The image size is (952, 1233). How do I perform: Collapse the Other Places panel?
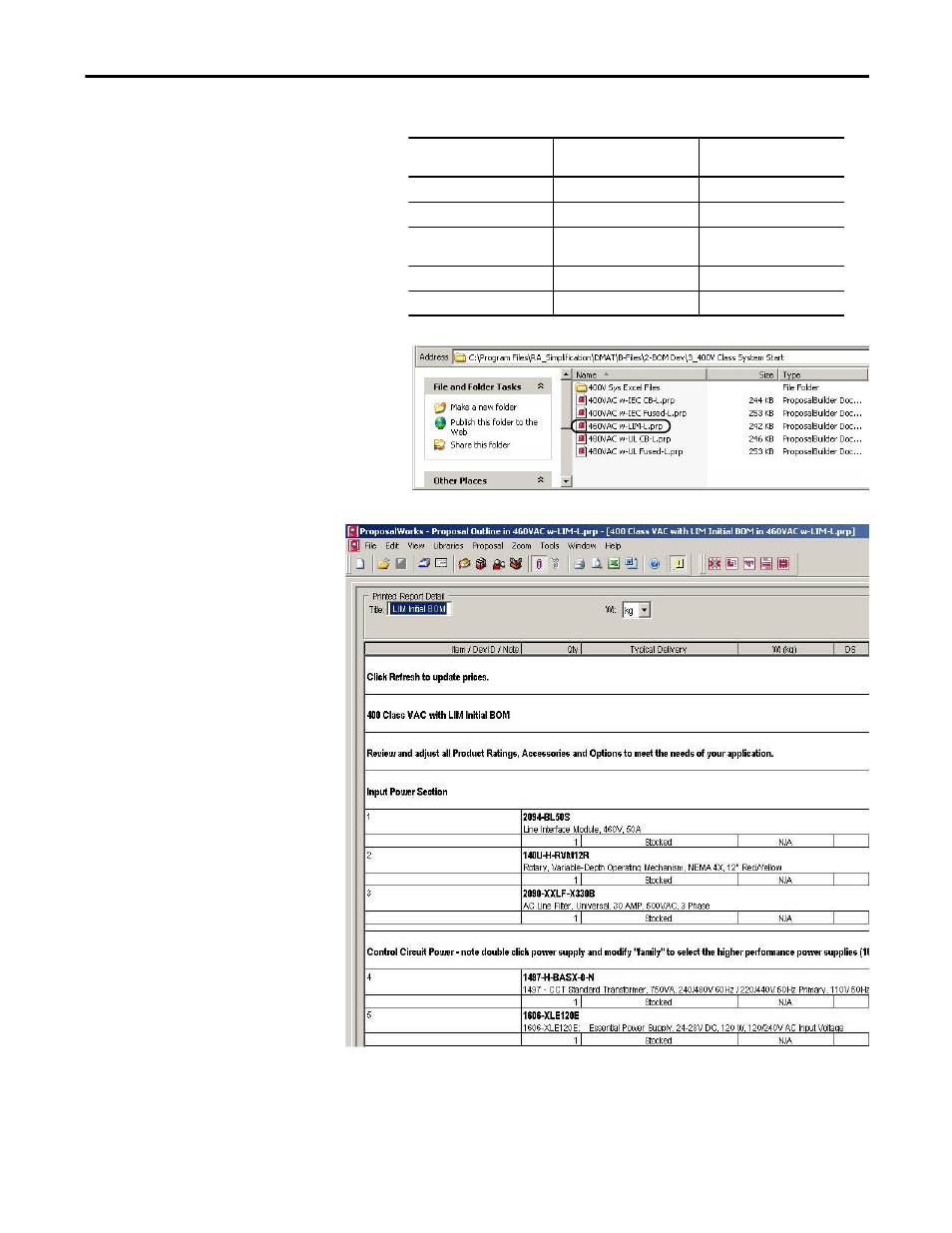click(541, 480)
